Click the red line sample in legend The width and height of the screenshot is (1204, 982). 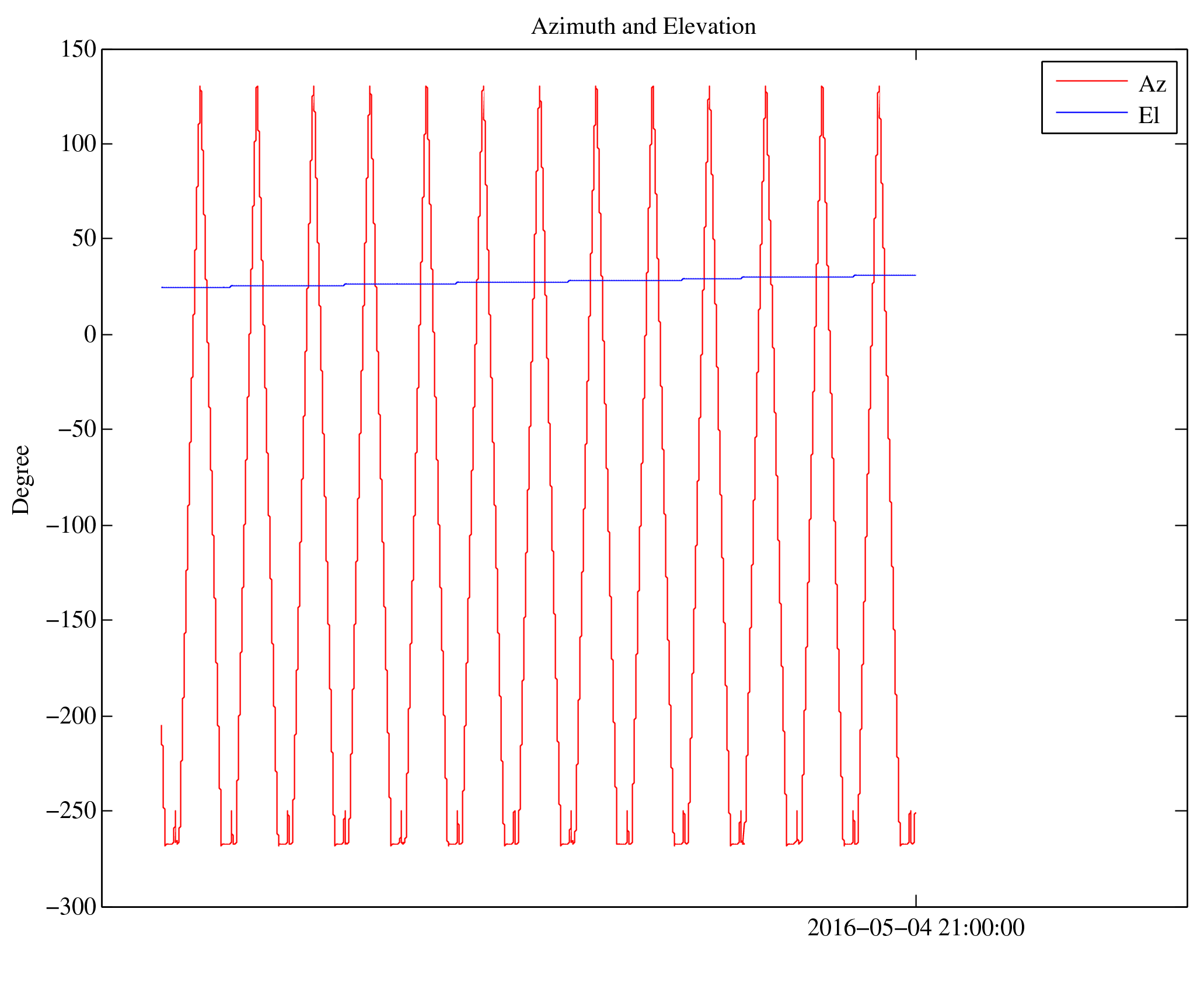click(x=1091, y=81)
